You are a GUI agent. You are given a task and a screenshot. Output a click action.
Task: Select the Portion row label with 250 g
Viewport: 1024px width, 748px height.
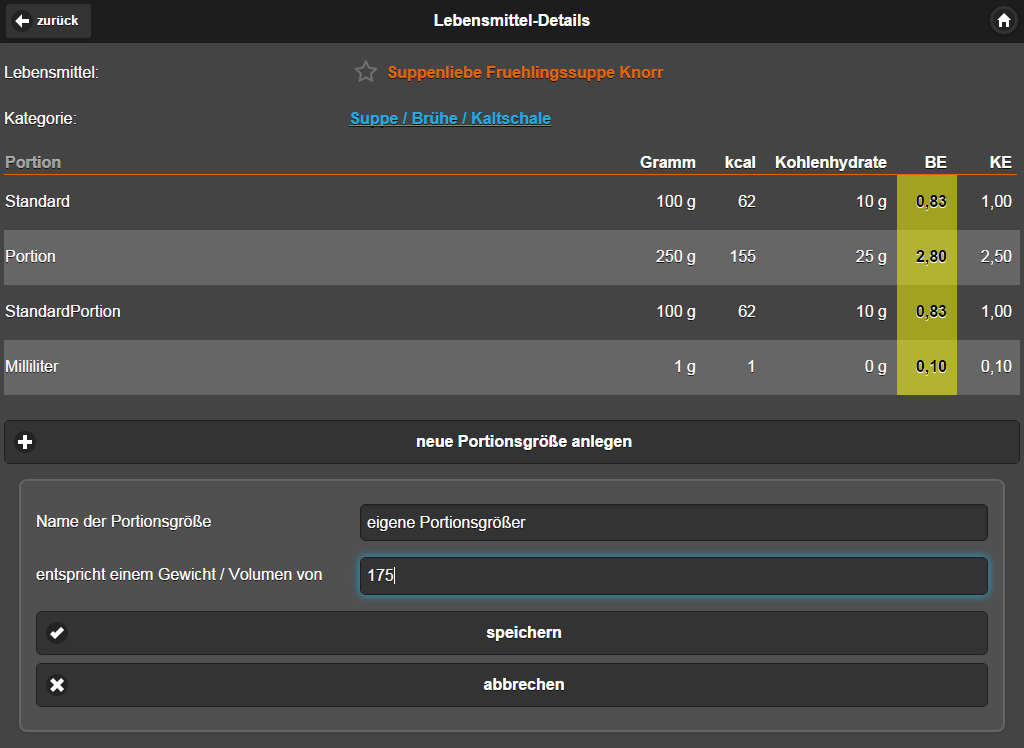point(30,256)
